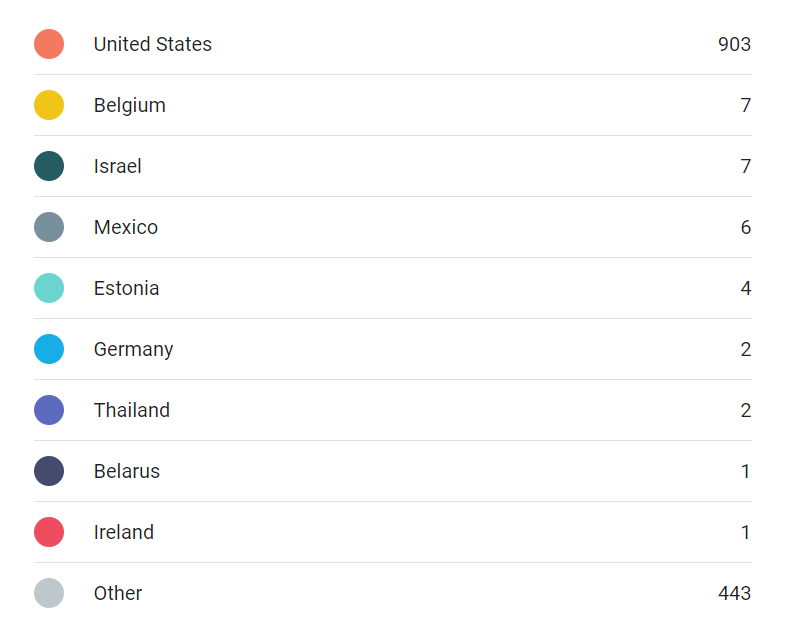
Task: Click the gray Mexico color dot
Action: (49, 227)
